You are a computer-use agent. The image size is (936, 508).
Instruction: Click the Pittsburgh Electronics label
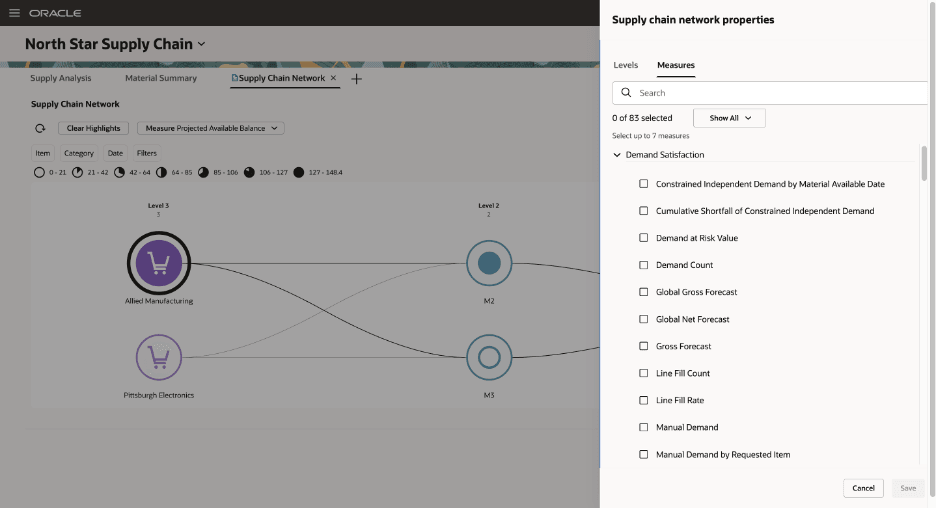[159, 395]
